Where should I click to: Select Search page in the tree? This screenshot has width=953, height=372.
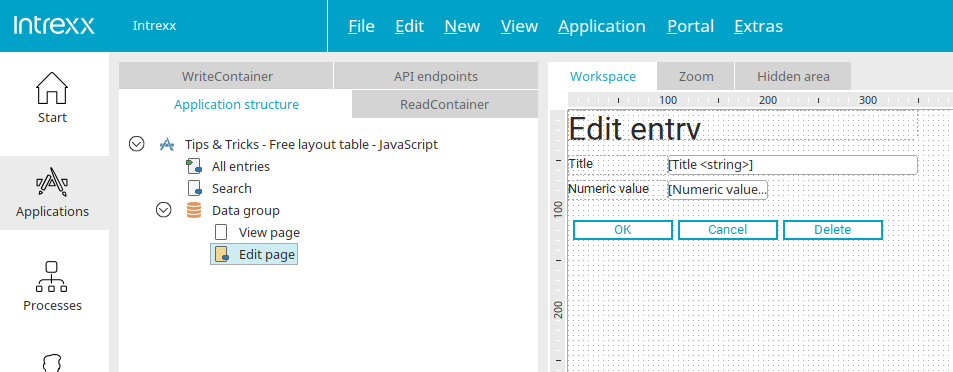[232, 188]
